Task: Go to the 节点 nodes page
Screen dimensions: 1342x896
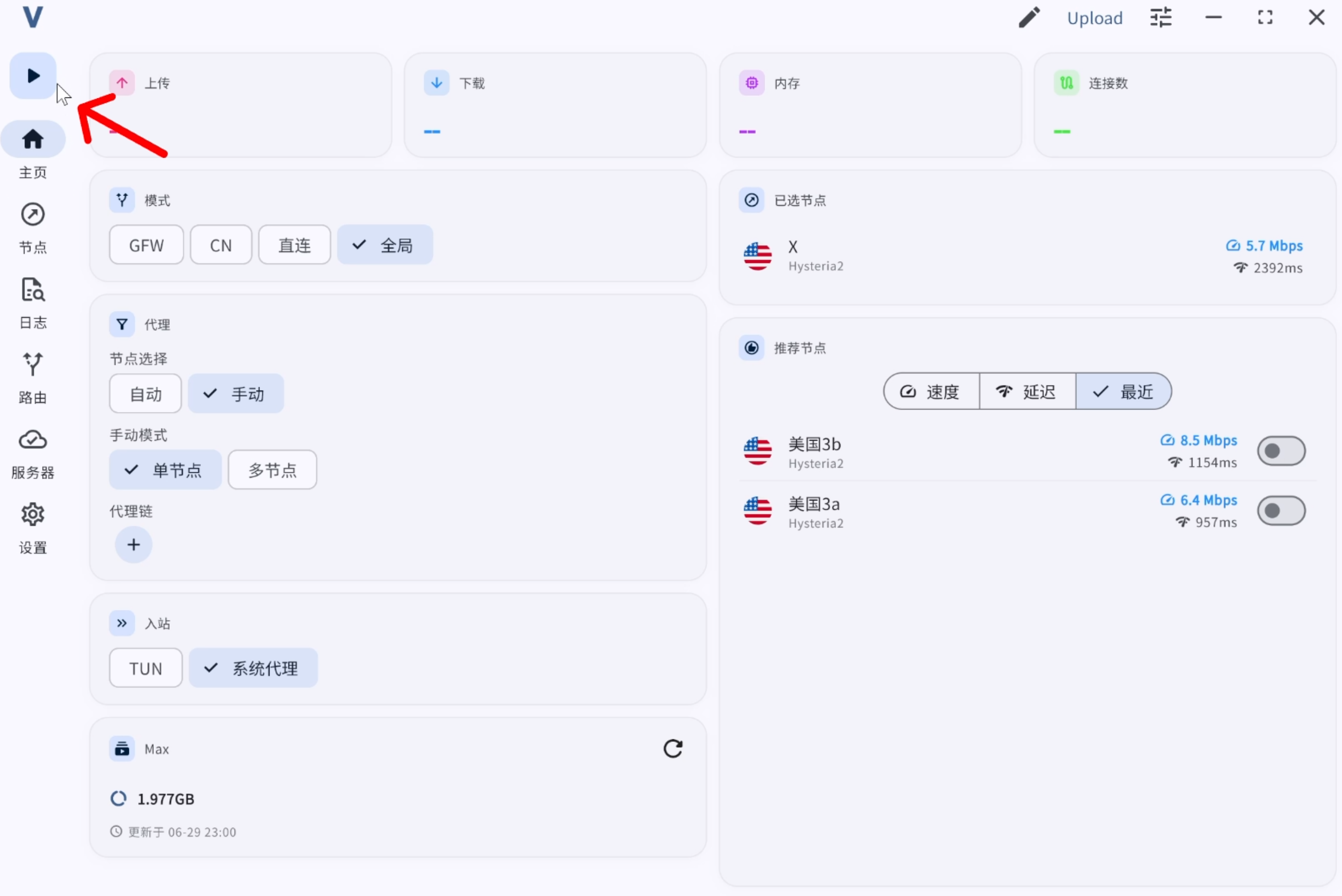Action: [x=33, y=228]
